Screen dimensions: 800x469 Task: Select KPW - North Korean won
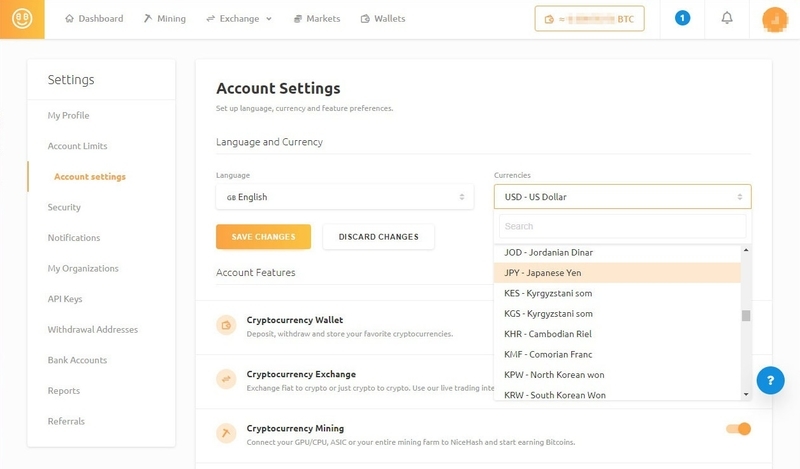(617, 375)
